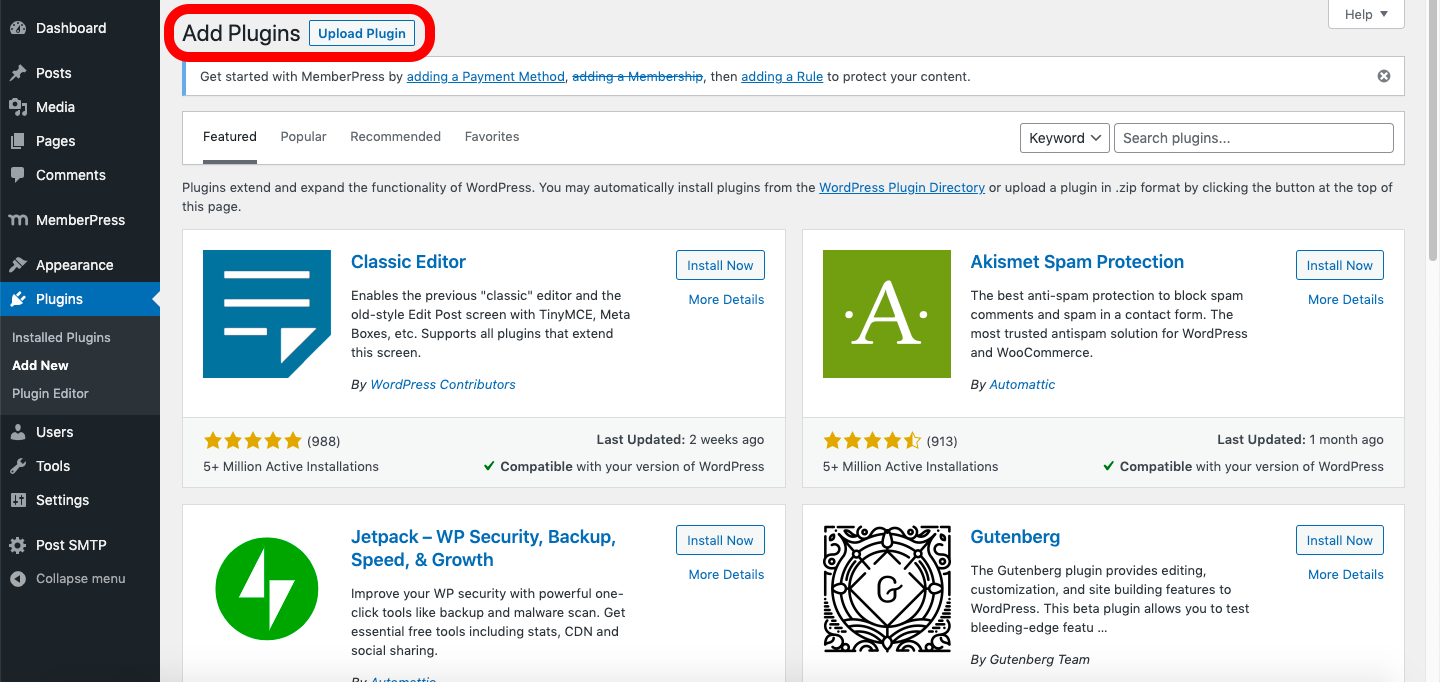Open the MemberPress menu label
Image resolution: width=1440 pixels, height=682 pixels.
click(x=81, y=220)
